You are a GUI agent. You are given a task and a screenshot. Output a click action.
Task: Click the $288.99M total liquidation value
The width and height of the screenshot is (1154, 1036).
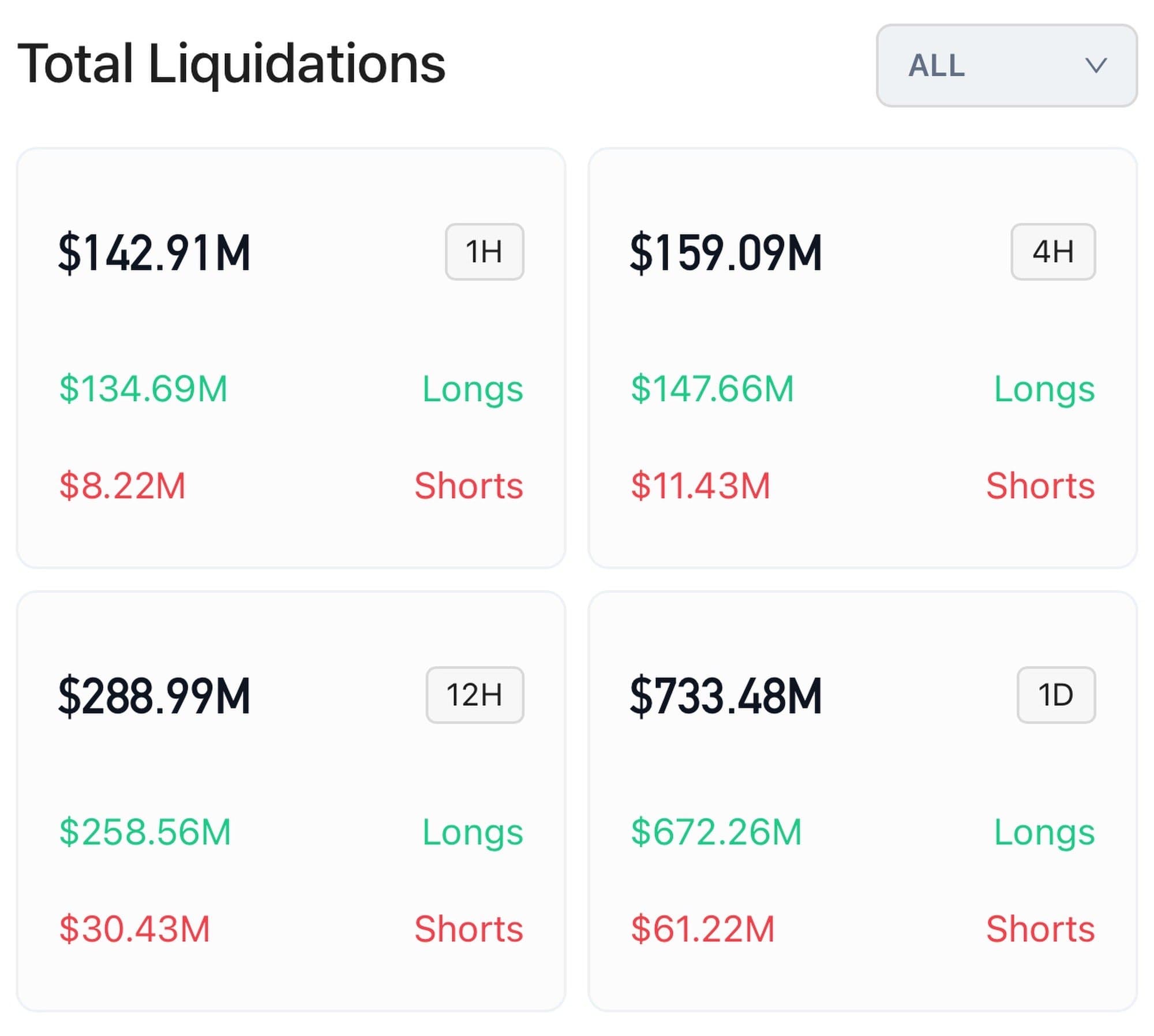[x=154, y=697]
